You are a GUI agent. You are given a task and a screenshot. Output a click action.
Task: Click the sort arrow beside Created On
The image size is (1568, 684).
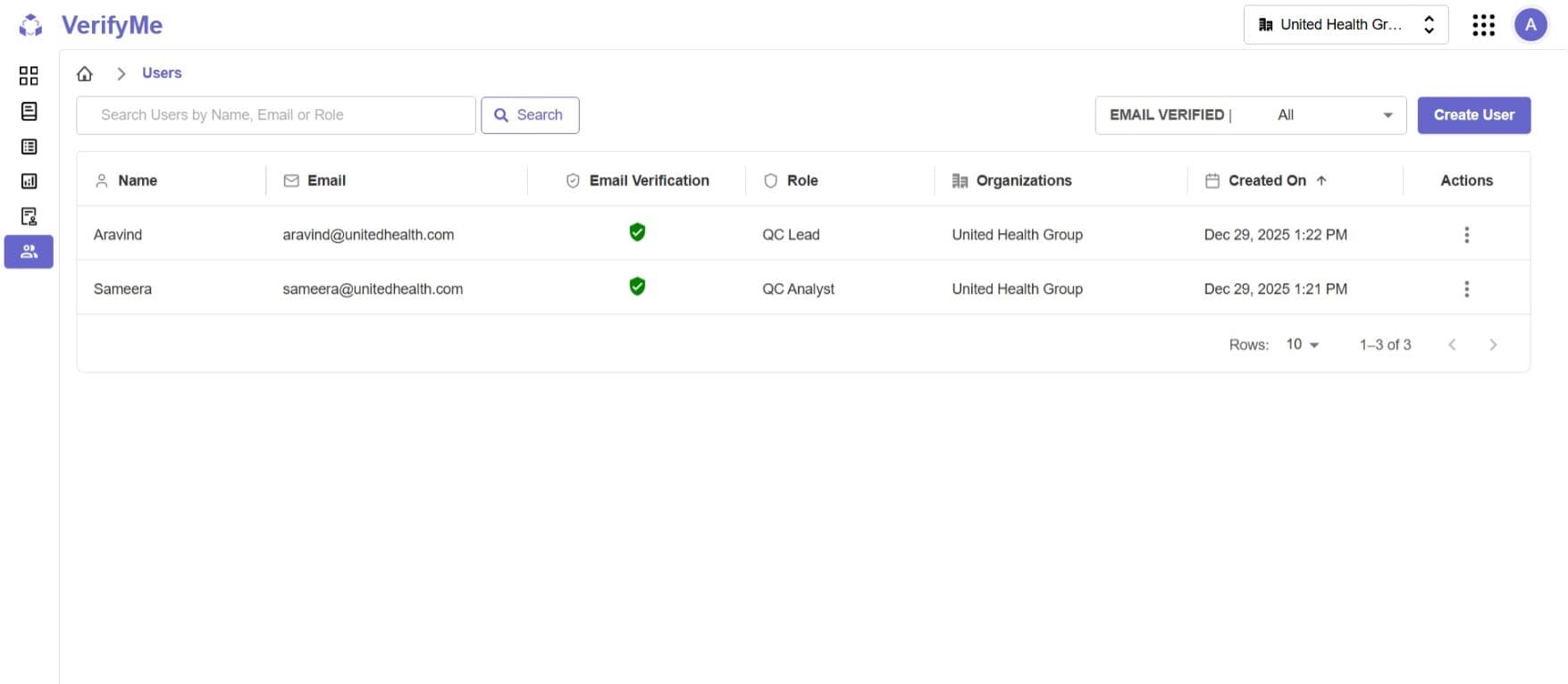coord(1321,180)
